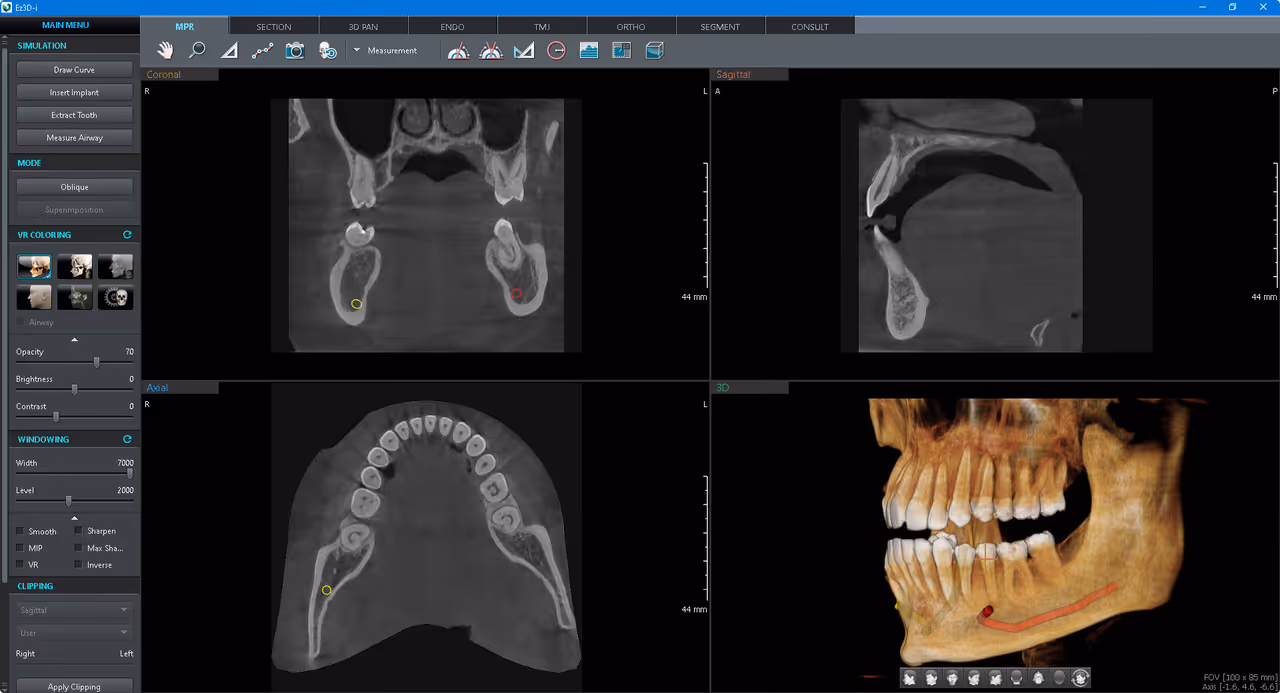The image size is (1280, 693).
Task: Select the skin face VR coloring preset
Action: click(x=34, y=297)
